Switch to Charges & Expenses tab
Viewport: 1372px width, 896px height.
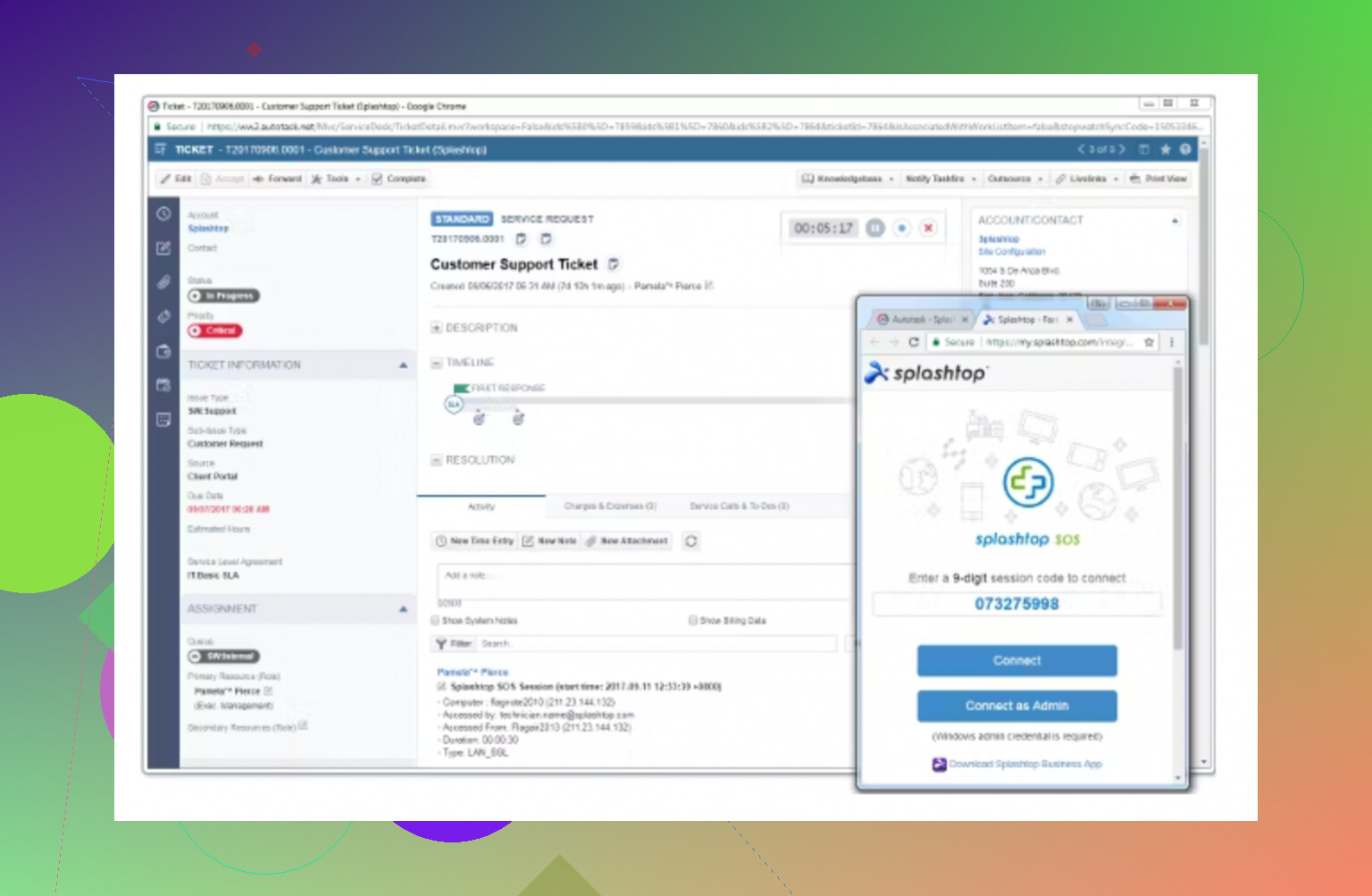click(610, 507)
